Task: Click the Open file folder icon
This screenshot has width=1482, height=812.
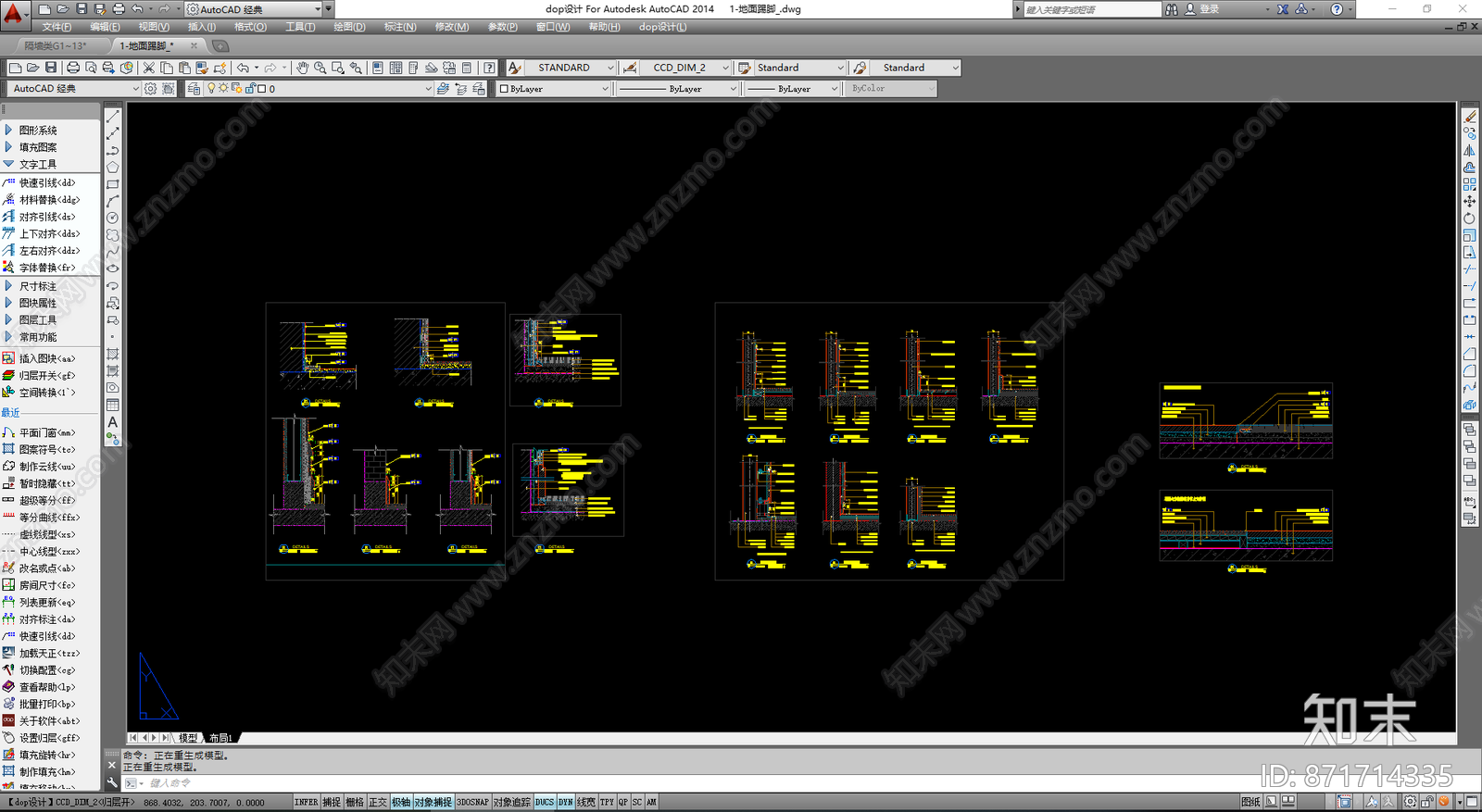Action: [x=32, y=68]
